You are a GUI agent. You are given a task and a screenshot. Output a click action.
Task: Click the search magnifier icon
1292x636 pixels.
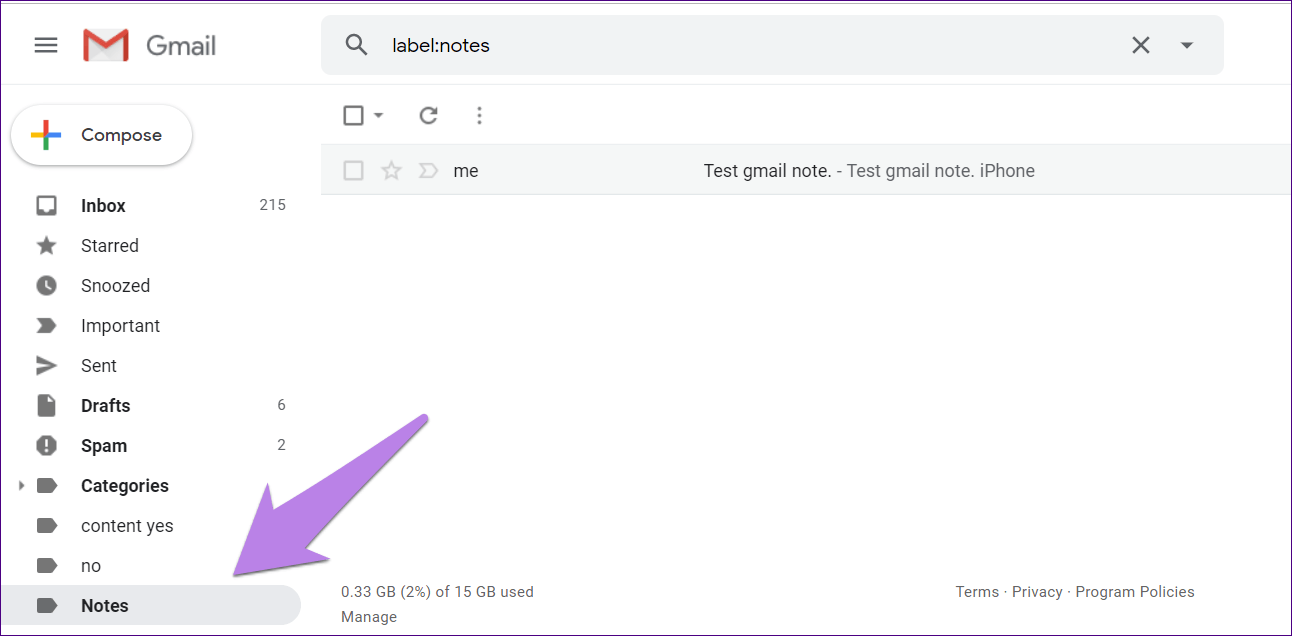click(x=356, y=45)
